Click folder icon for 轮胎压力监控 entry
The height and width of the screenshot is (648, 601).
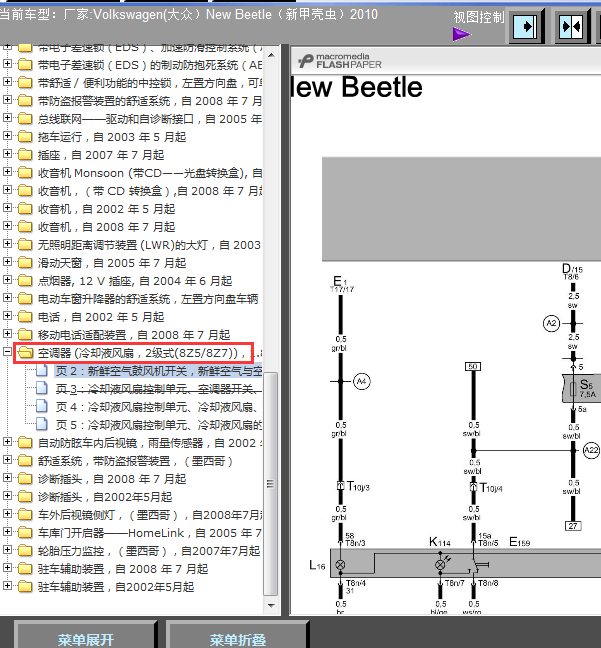(x=25, y=550)
